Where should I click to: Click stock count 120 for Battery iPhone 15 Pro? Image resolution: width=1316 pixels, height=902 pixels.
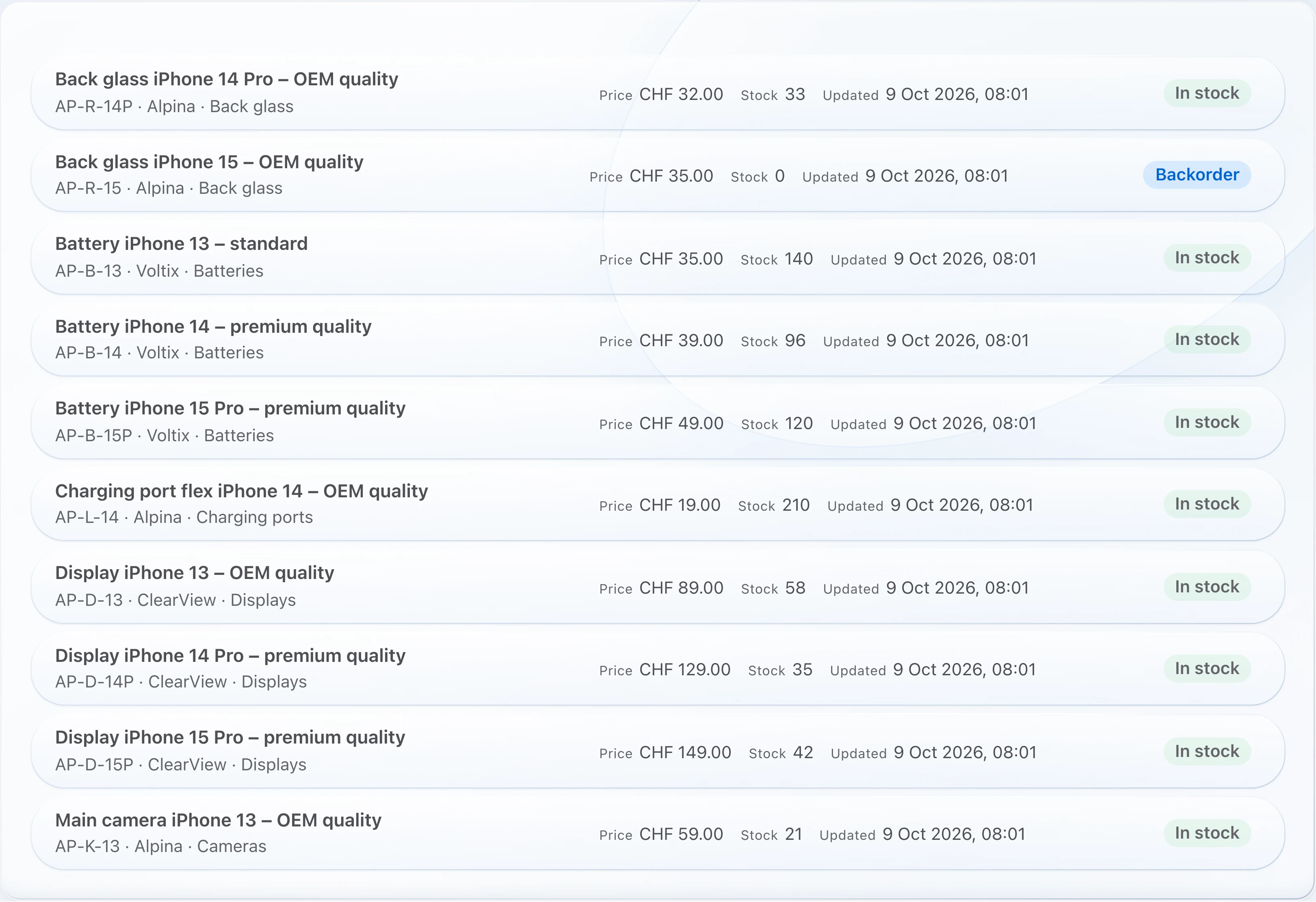(799, 423)
